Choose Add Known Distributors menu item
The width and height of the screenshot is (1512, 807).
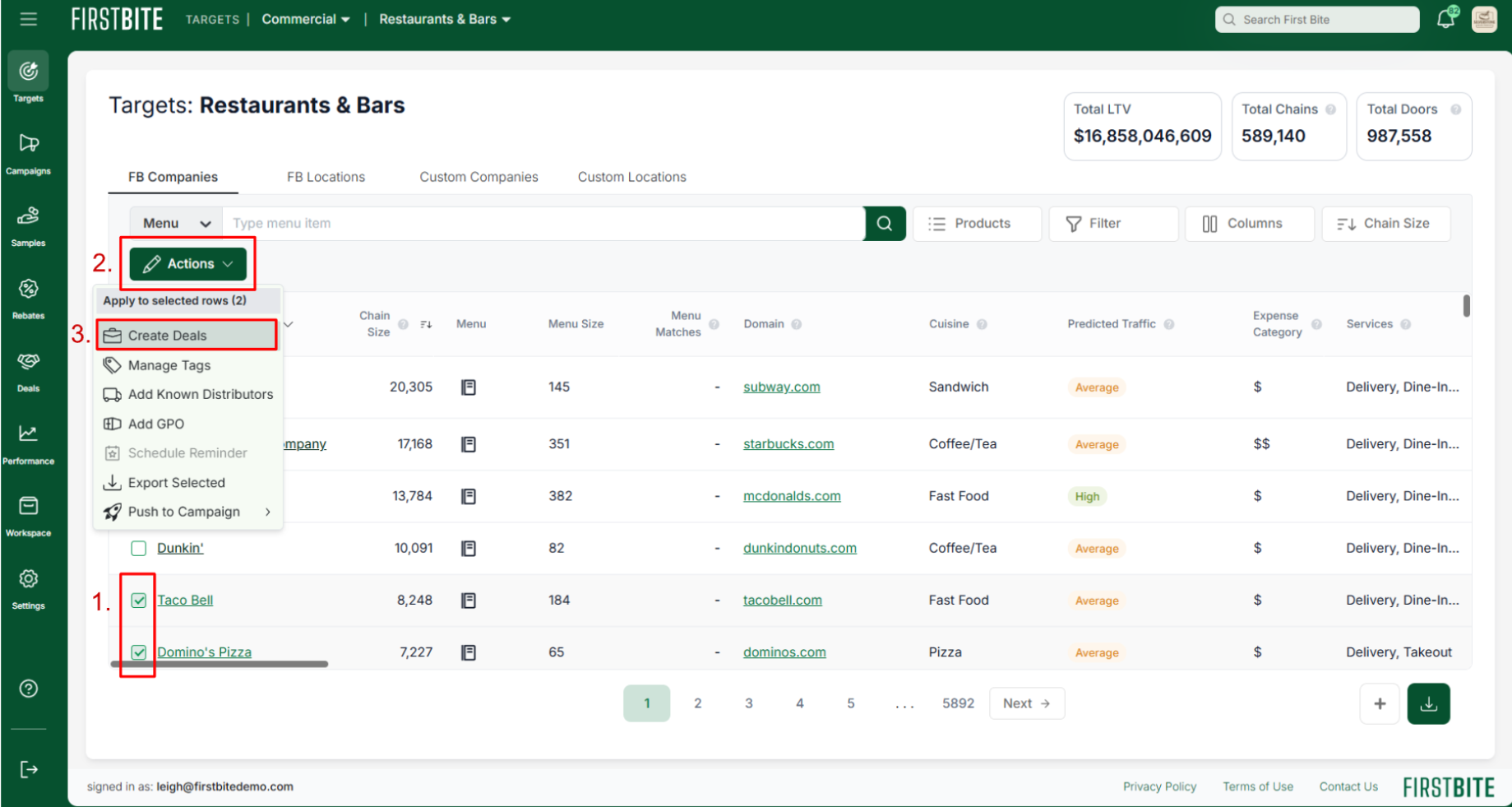point(188,395)
